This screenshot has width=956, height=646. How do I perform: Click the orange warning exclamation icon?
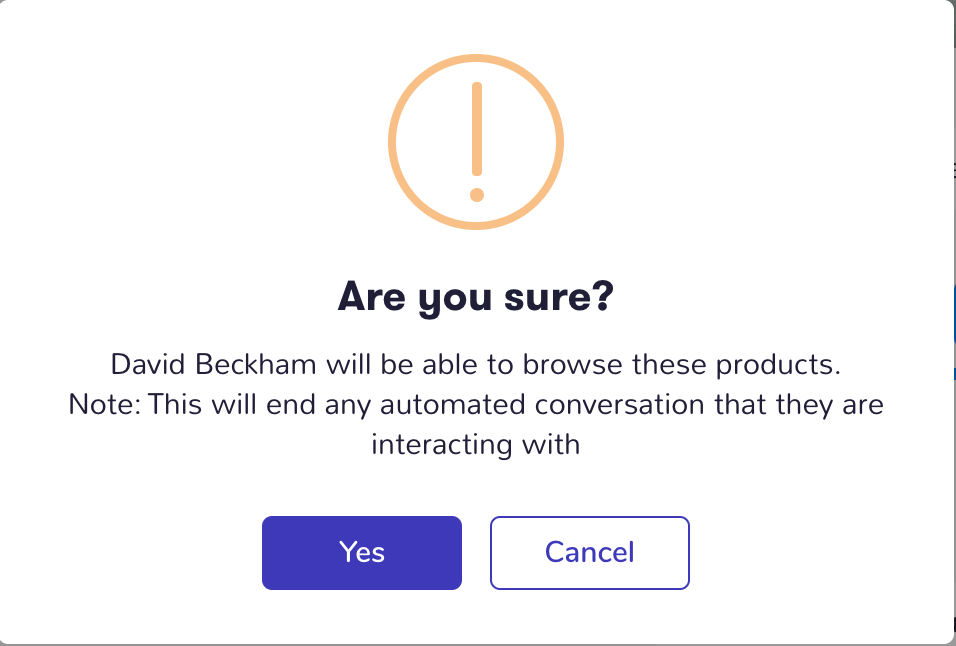pyautogui.click(x=476, y=142)
